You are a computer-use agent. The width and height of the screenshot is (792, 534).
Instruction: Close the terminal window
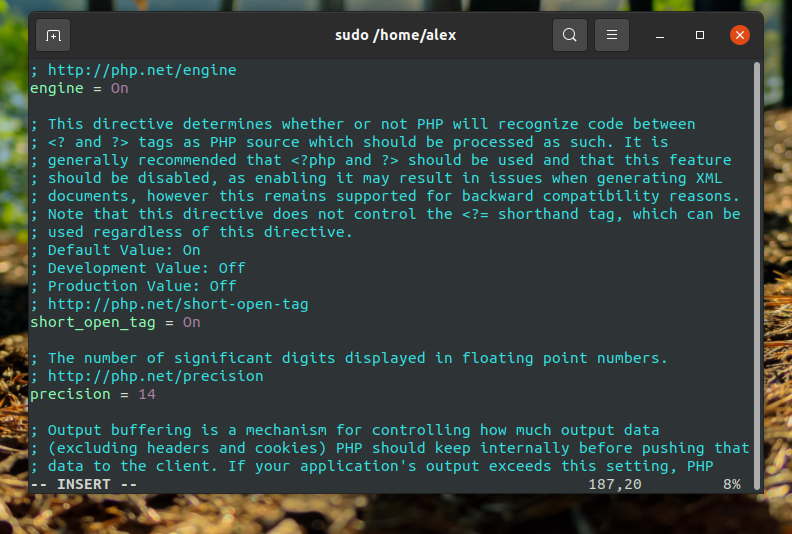[x=739, y=35]
